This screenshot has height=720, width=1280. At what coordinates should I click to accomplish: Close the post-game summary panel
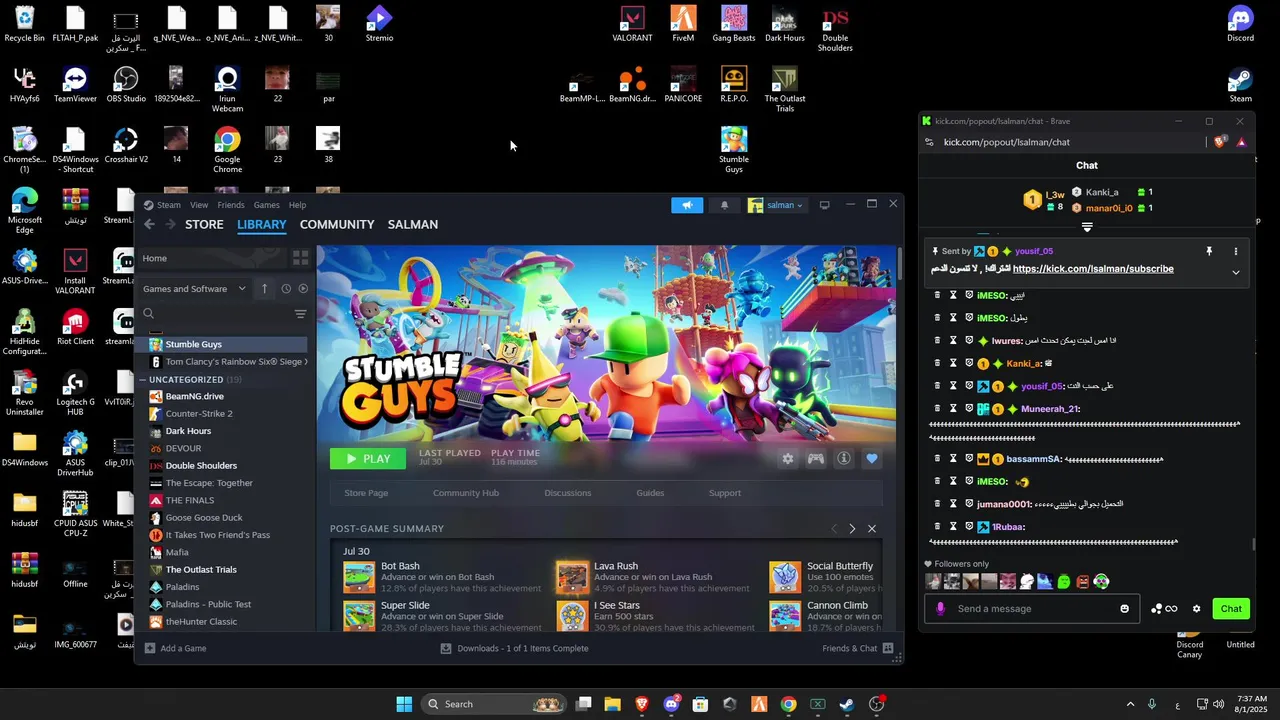pos(872,529)
